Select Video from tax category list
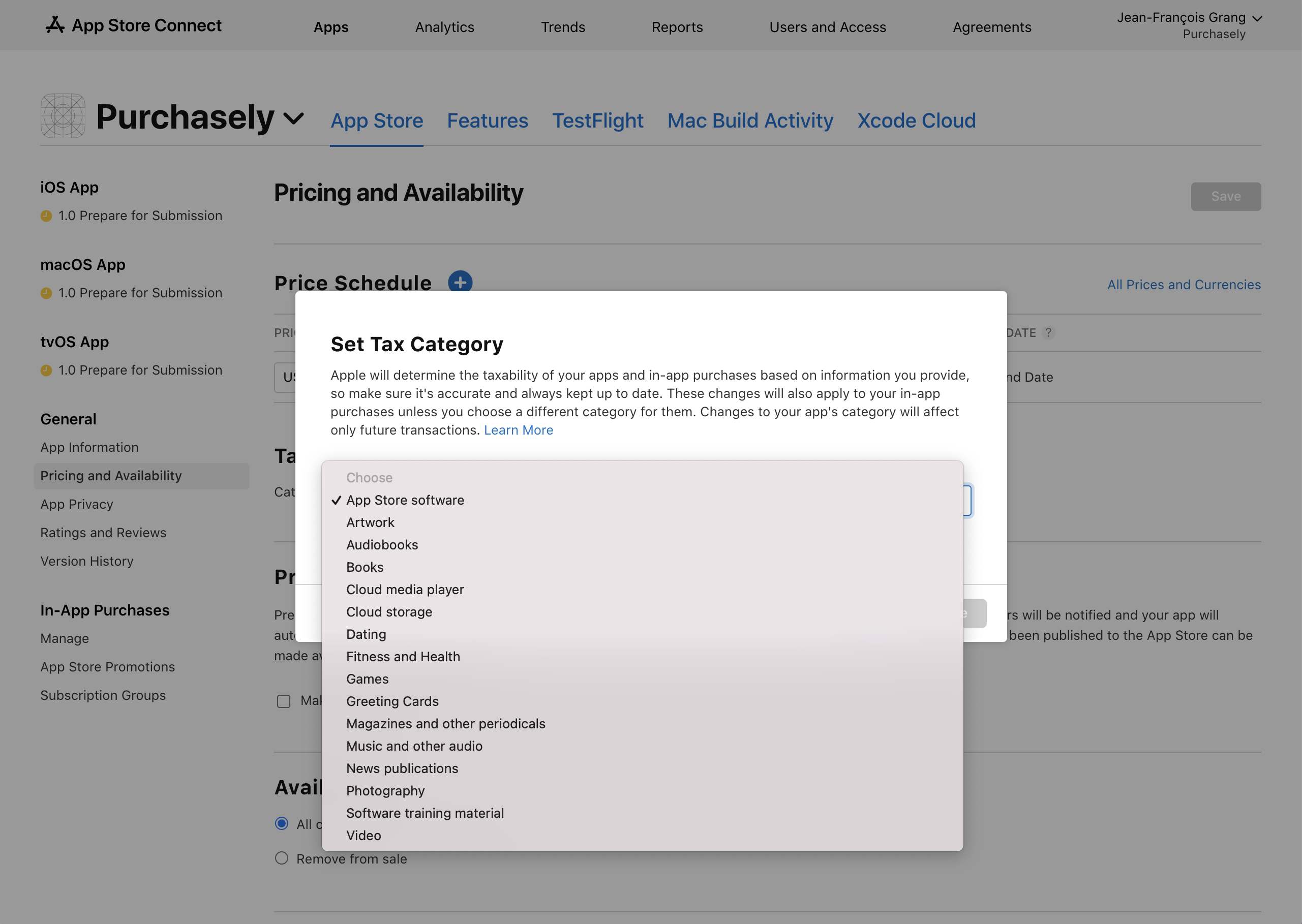 (x=363, y=835)
